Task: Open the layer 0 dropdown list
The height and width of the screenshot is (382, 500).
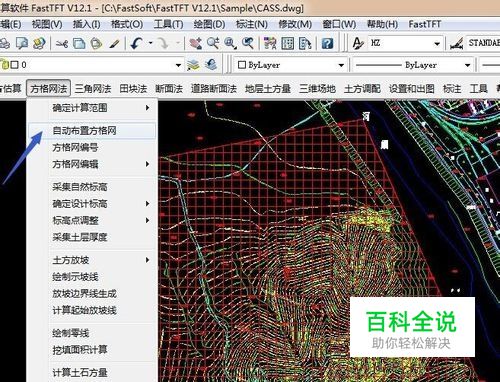Action: (x=178, y=65)
